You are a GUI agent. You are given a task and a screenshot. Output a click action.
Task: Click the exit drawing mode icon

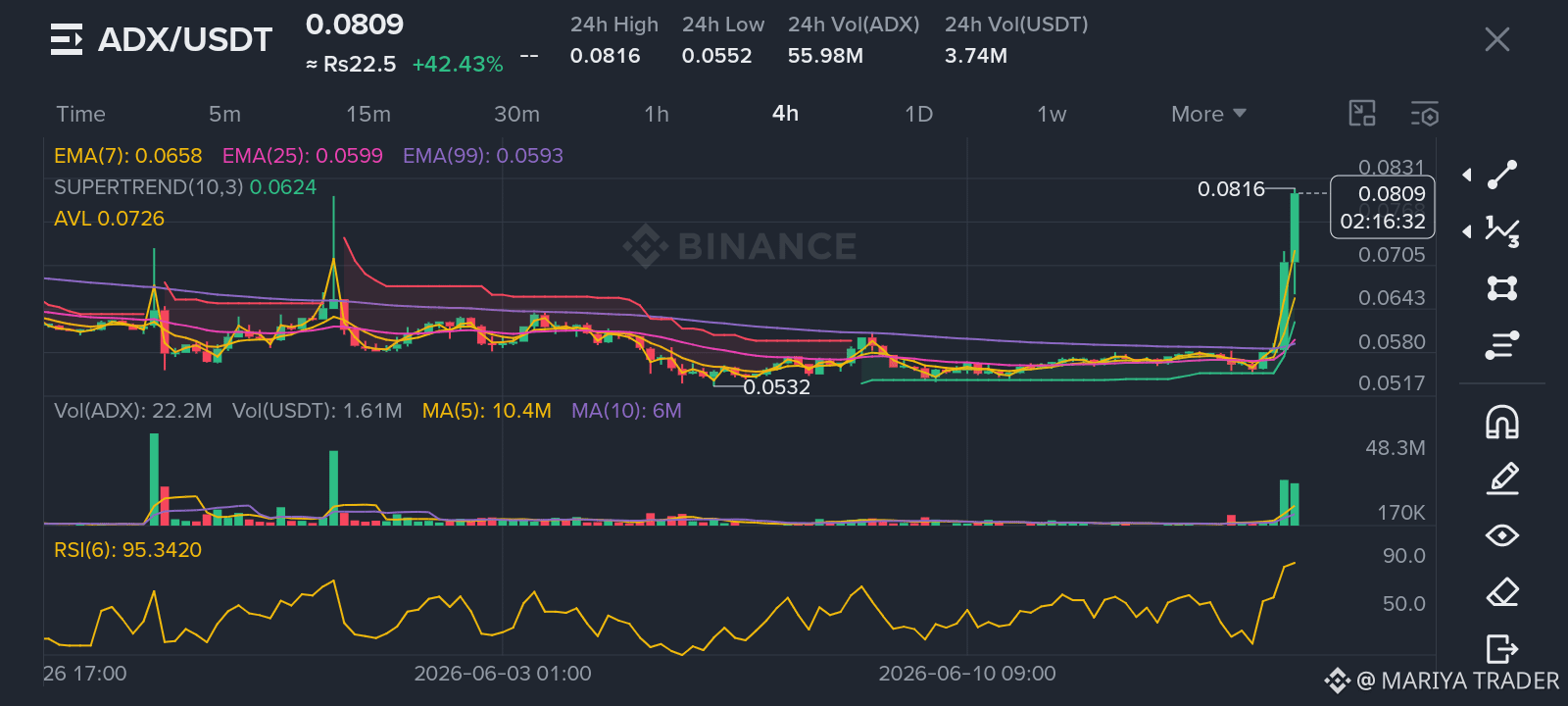(1502, 649)
